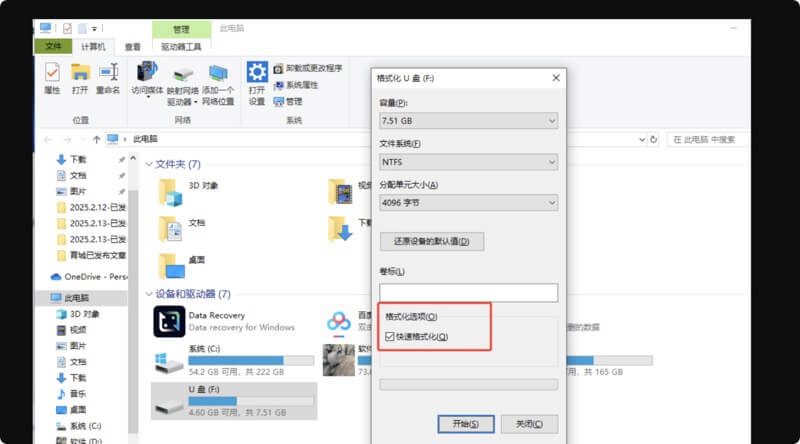The height and width of the screenshot is (444, 800).
Task: Collapse the 文件夹 (7) section
Action: pyautogui.click(x=149, y=164)
